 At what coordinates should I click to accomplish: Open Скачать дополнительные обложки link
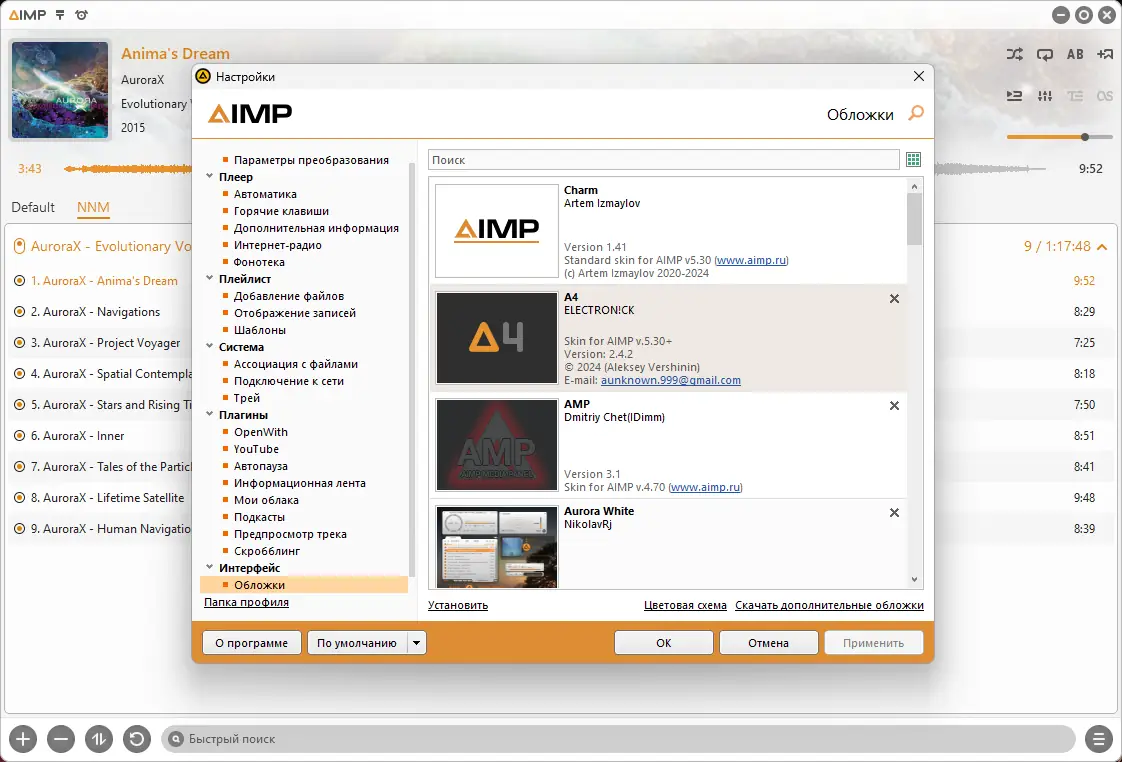(829, 605)
